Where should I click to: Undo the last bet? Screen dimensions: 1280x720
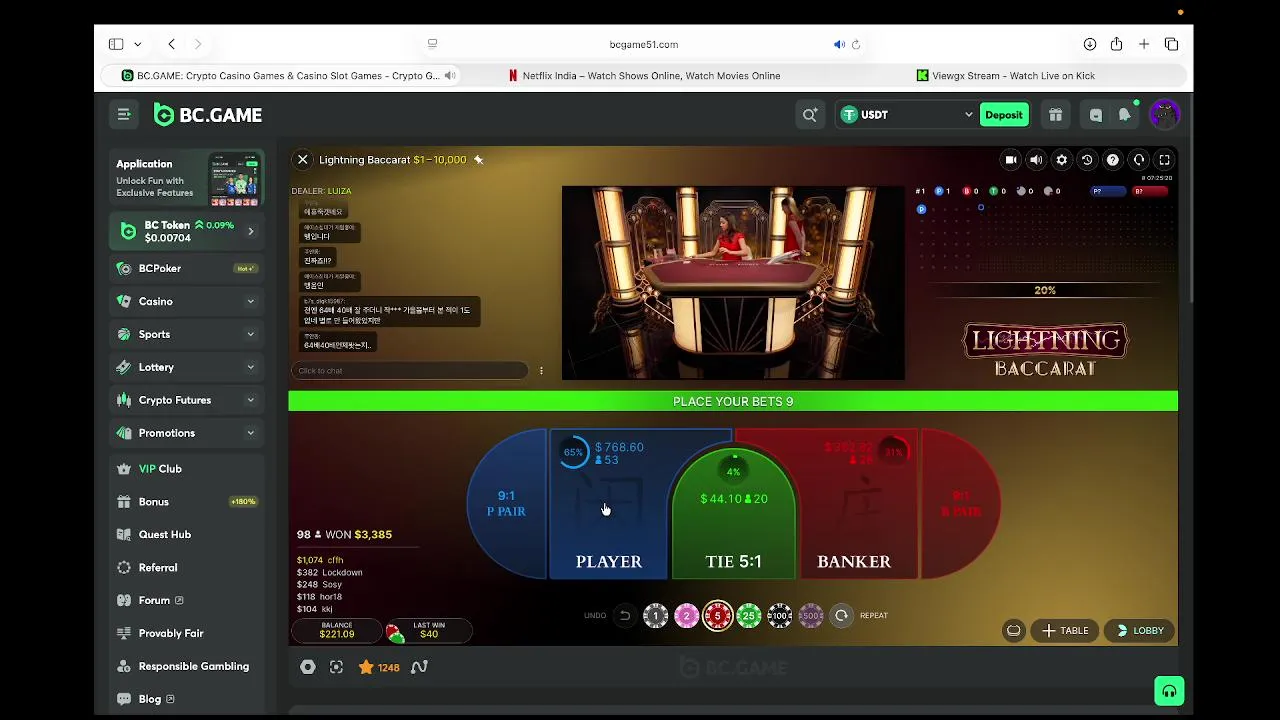[x=624, y=616]
